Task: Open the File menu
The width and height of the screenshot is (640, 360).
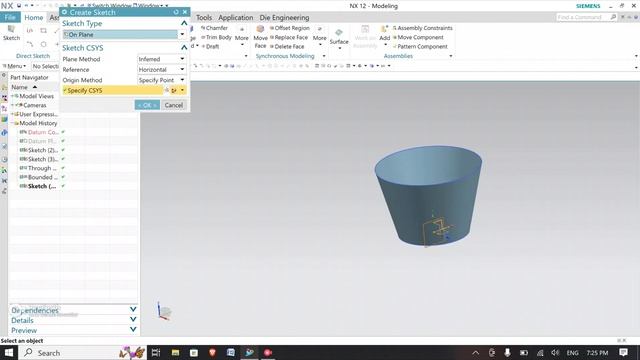Action: (x=10, y=18)
